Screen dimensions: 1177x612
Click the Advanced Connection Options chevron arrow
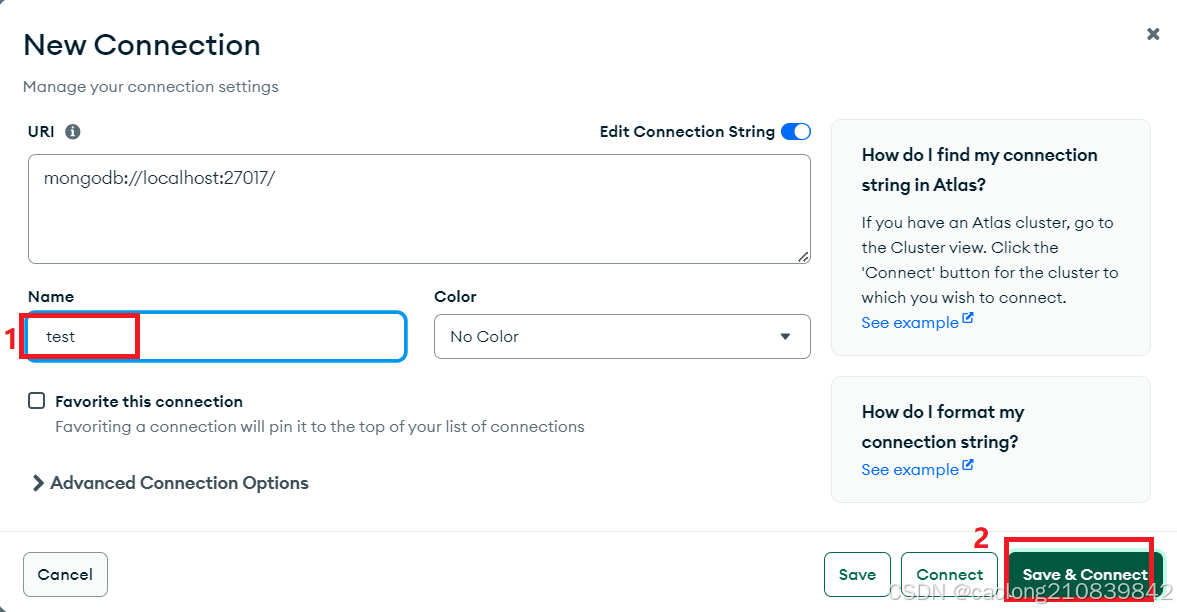tap(38, 483)
